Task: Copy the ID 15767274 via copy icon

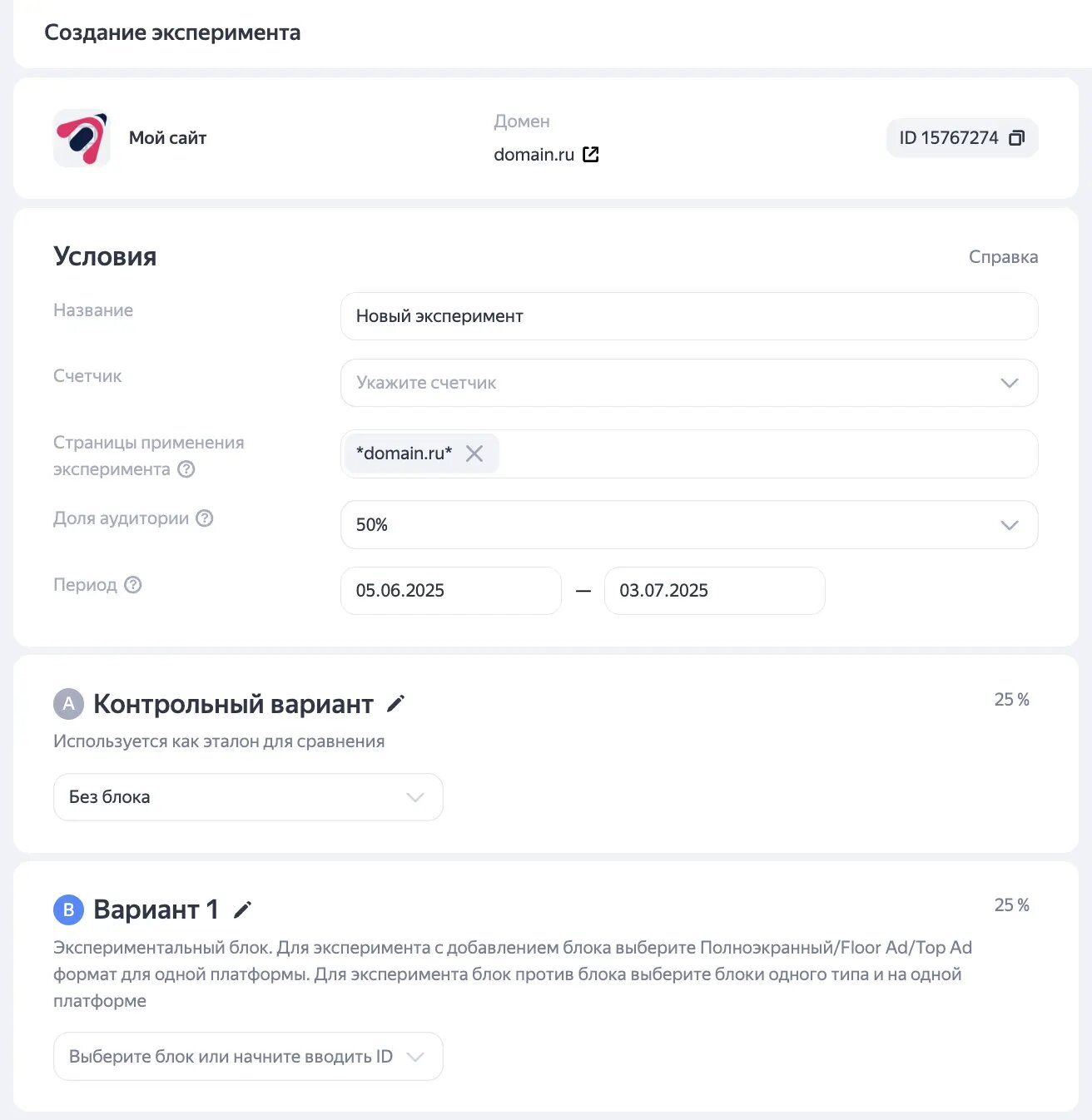Action: 1016,138
